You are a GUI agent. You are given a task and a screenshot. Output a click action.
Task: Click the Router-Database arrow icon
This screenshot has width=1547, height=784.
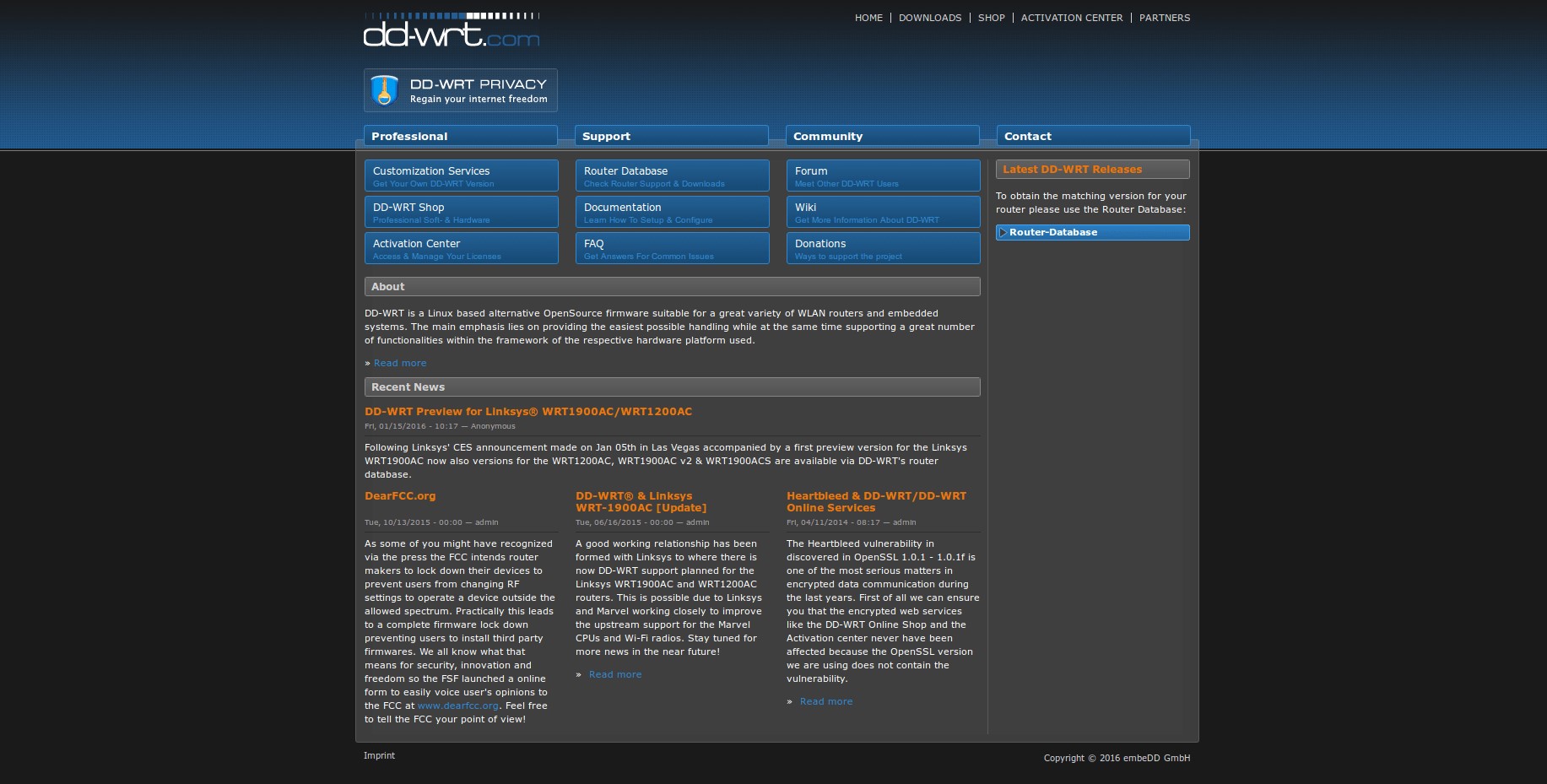coord(1003,233)
